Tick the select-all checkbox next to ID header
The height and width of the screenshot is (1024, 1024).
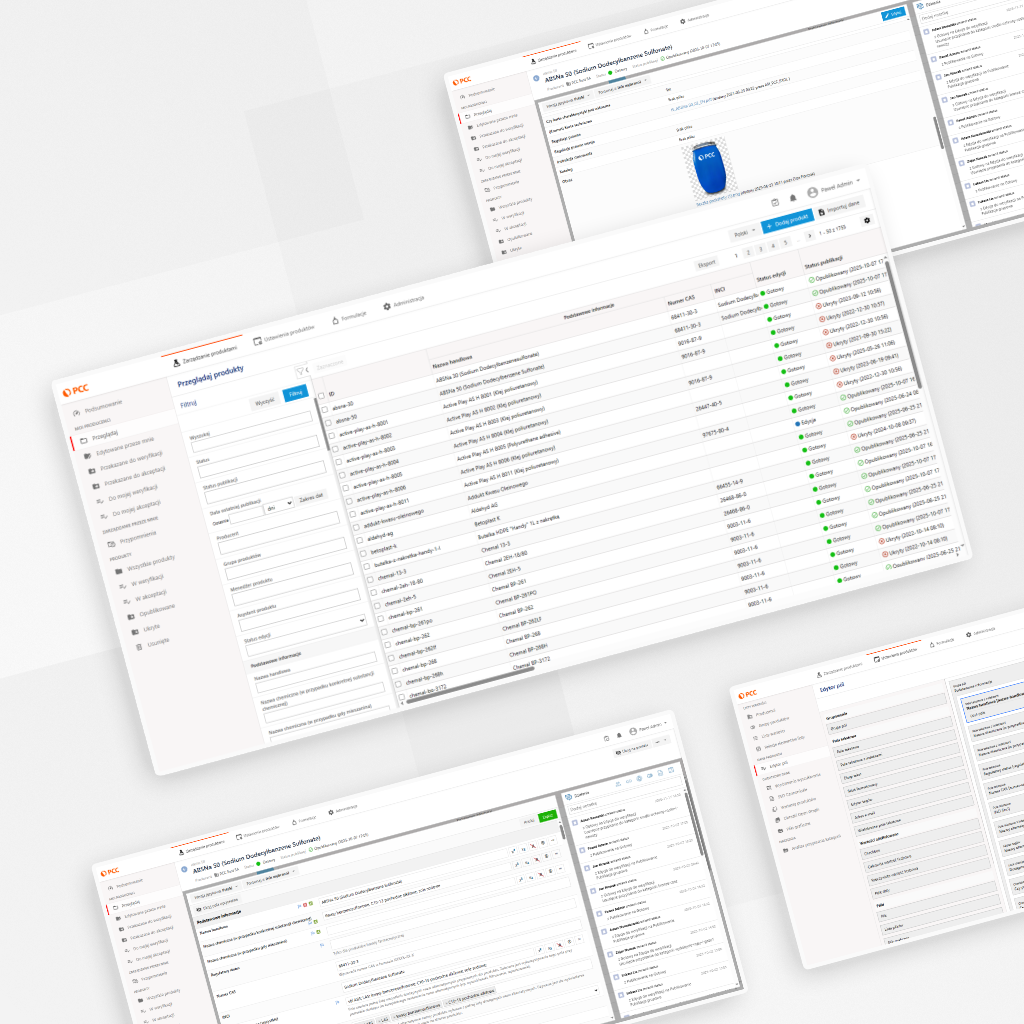pyautogui.click(x=320, y=396)
